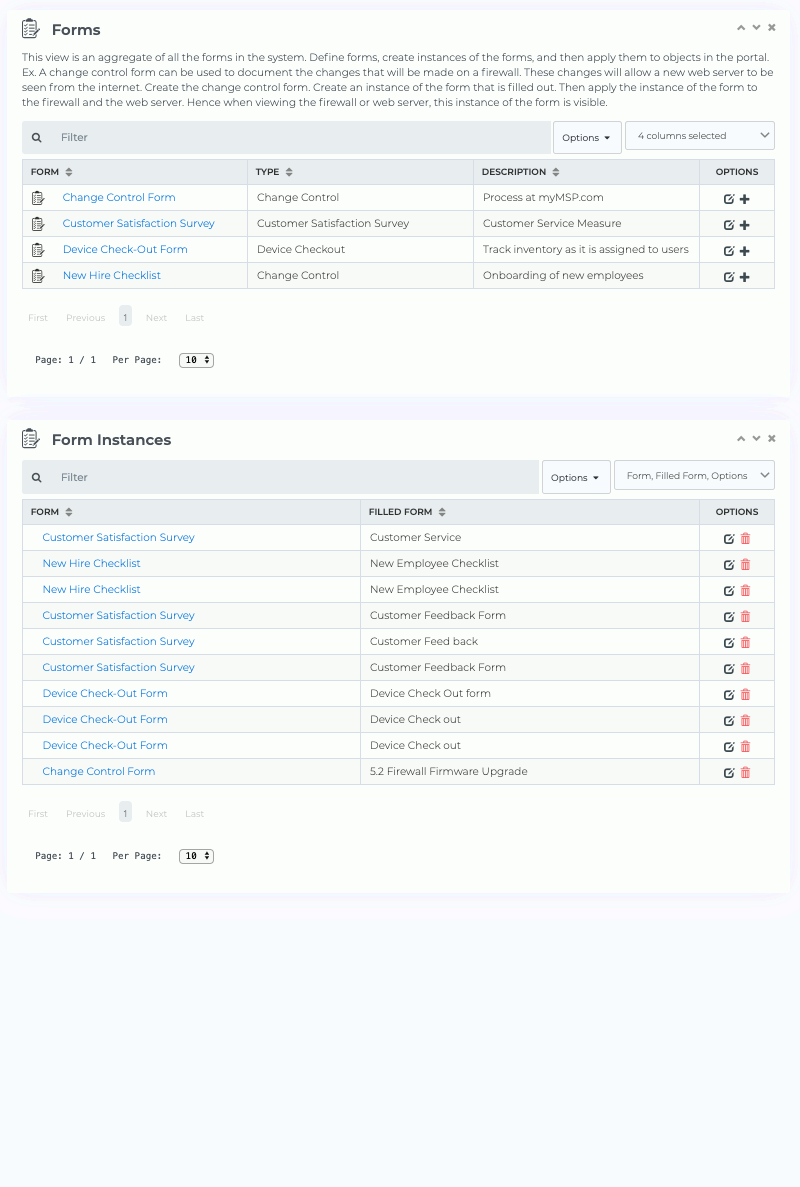Select the Next pagination item
The width and height of the screenshot is (800, 1187).
coord(156,317)
